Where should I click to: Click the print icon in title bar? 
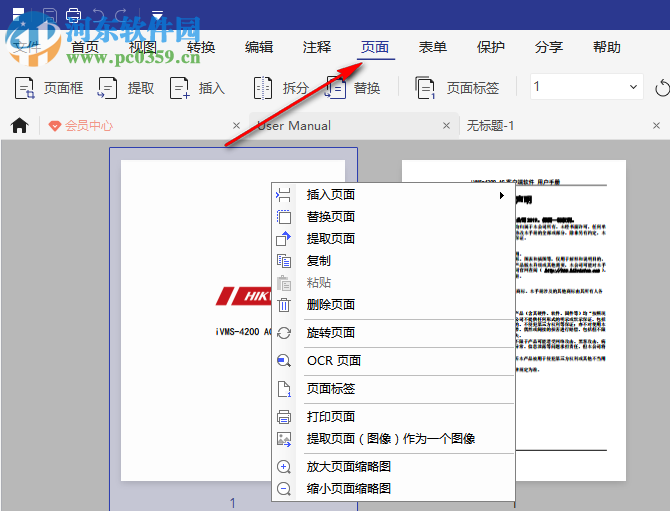73,15
